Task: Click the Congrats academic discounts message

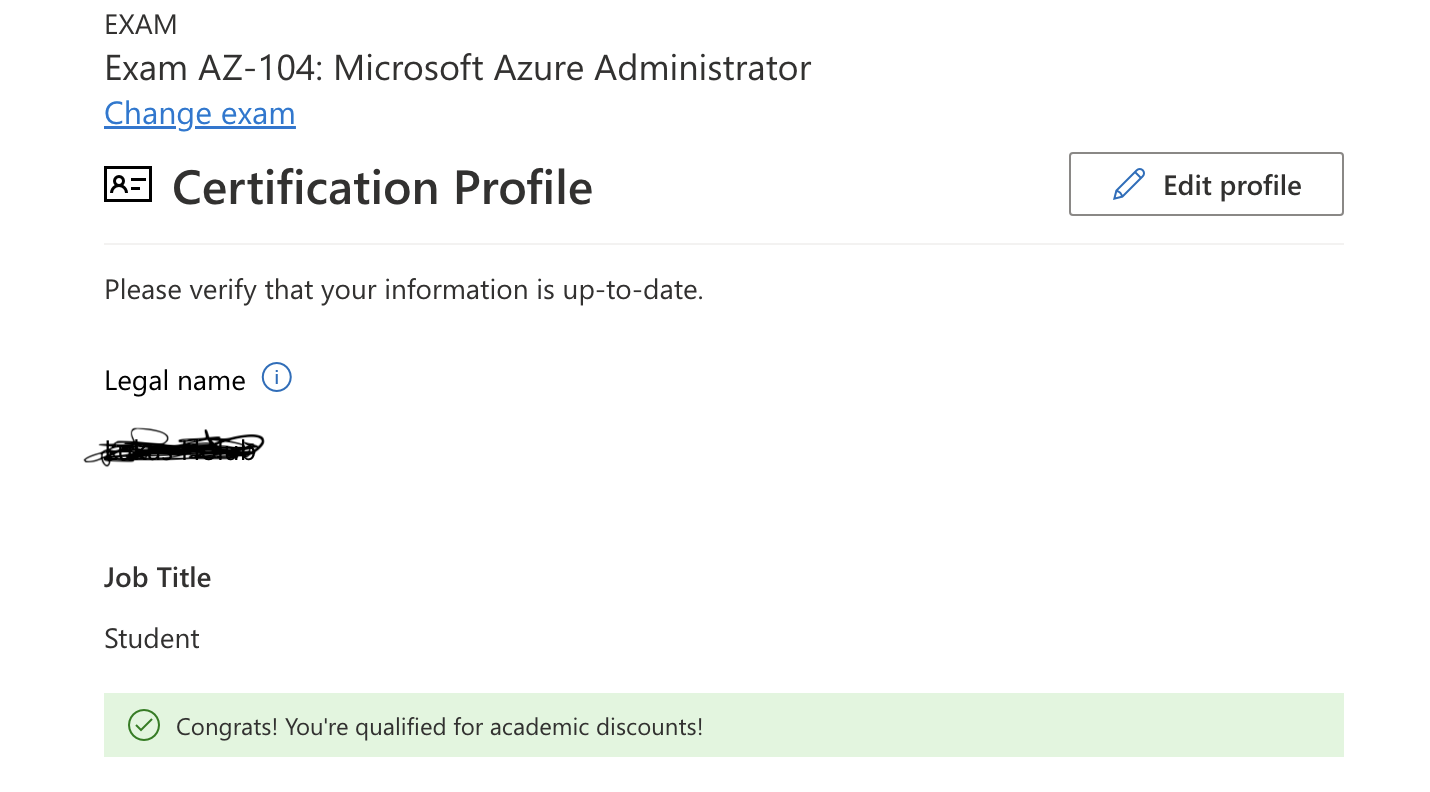Action: coord(439,727)
